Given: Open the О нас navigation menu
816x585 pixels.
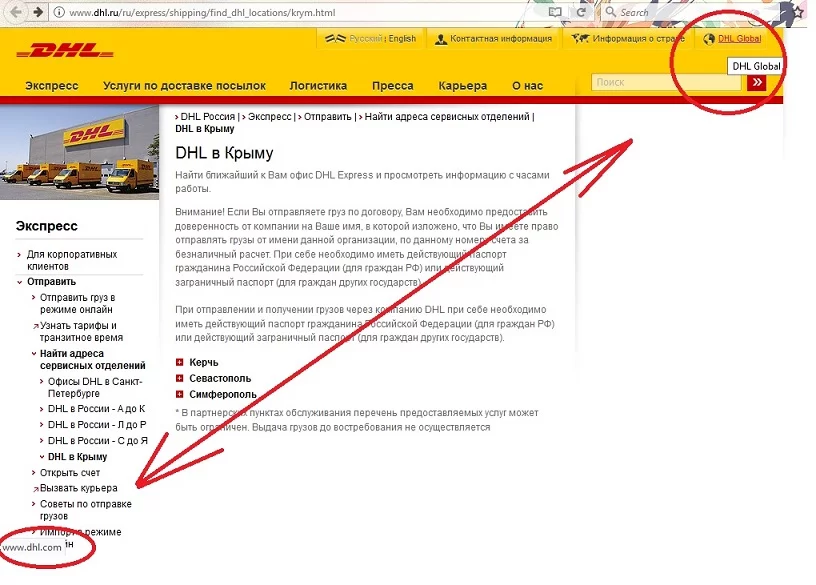Looking at the screenshot, I should (x=527, y=86).
